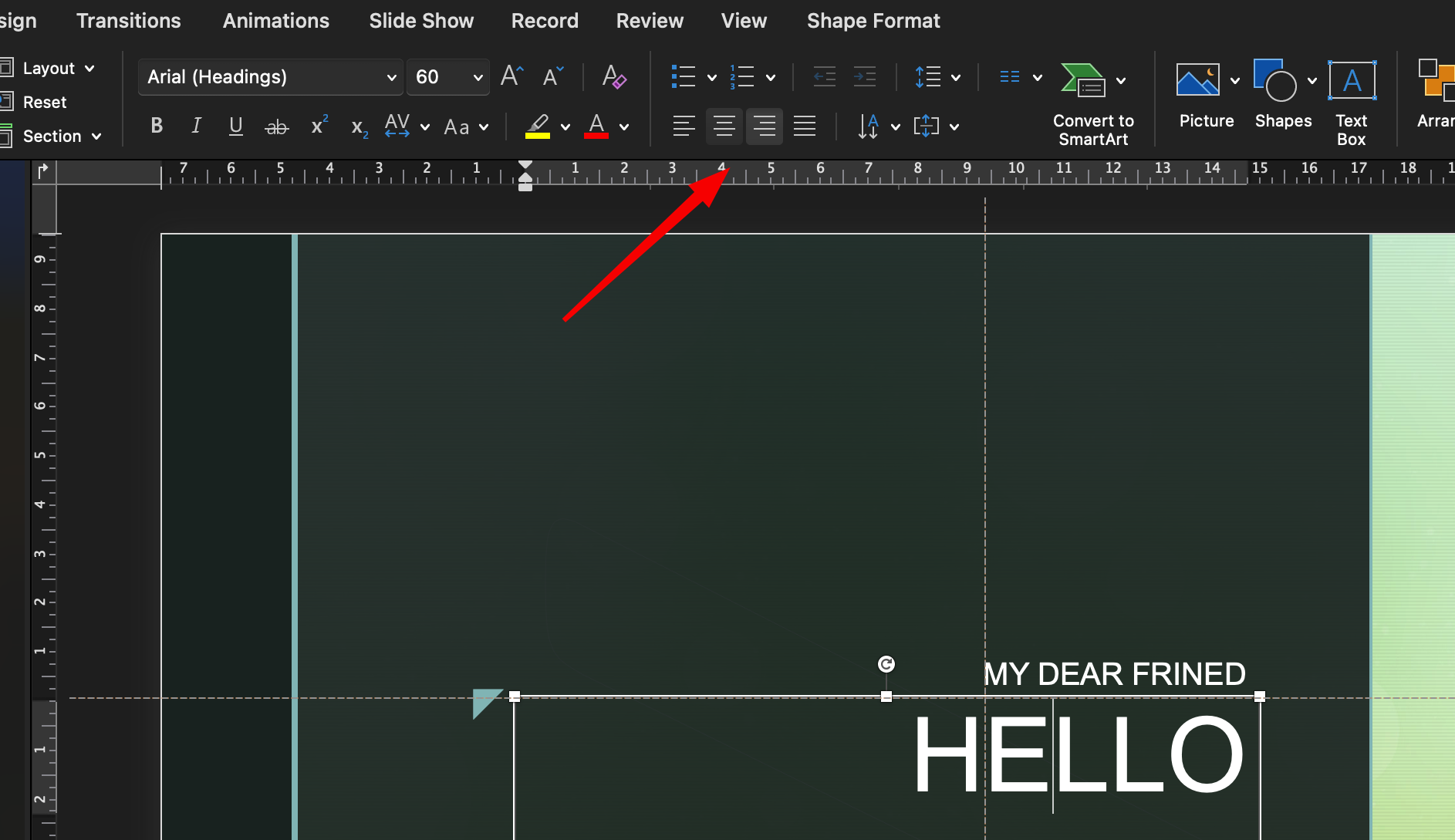The height and width of the screenshot is (840, 1455).
Task: Justify text alignment
Action: [805, 126]
